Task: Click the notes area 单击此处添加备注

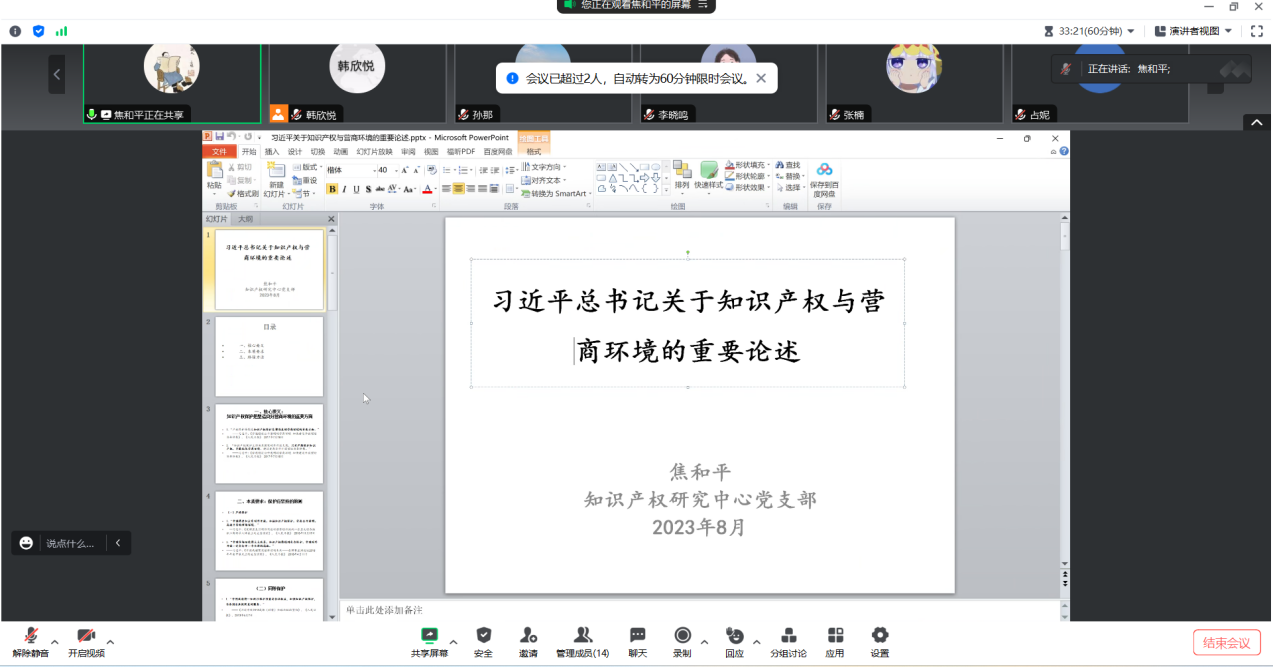Action: coord(700,610)
